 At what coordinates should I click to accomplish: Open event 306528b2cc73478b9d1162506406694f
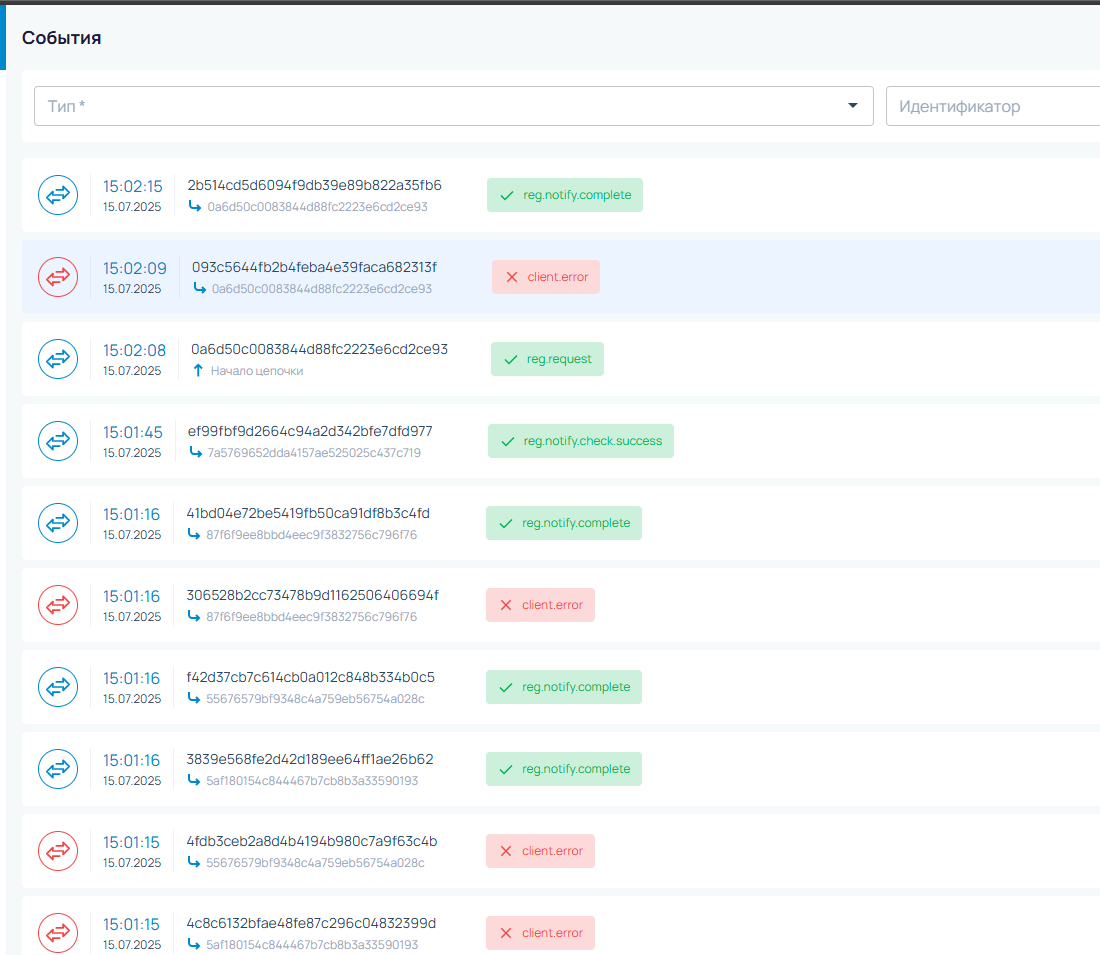[312, 596]
